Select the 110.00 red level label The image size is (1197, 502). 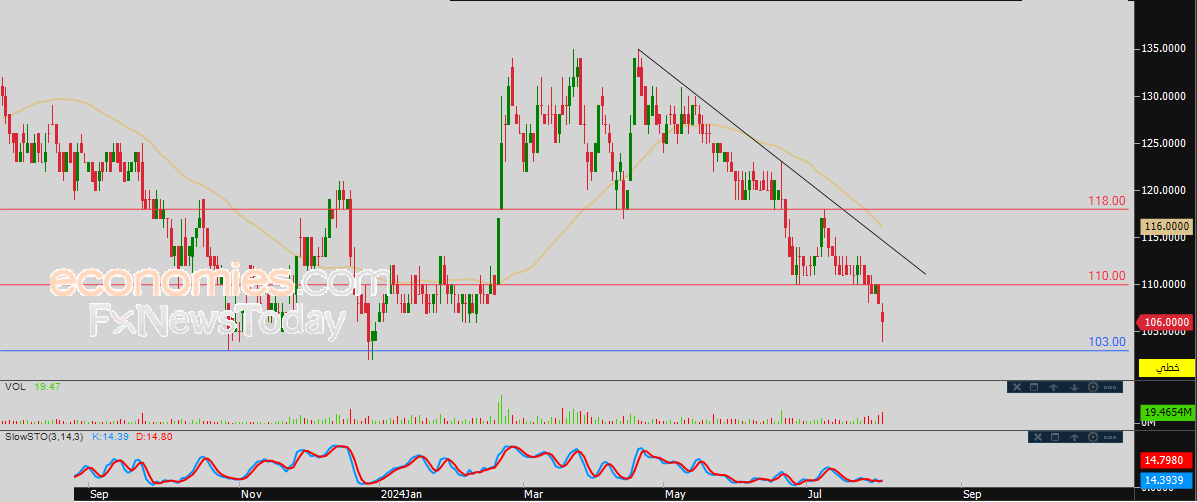coord(1106,276)
